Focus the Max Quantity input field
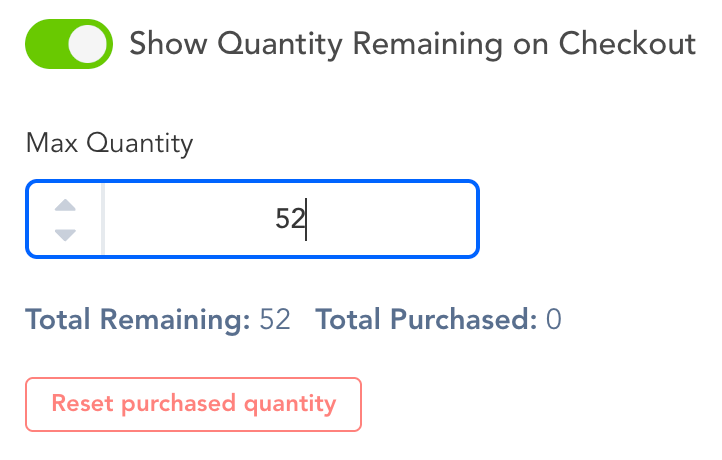Viewport: 722px width, 460px height. click(290, 219)
